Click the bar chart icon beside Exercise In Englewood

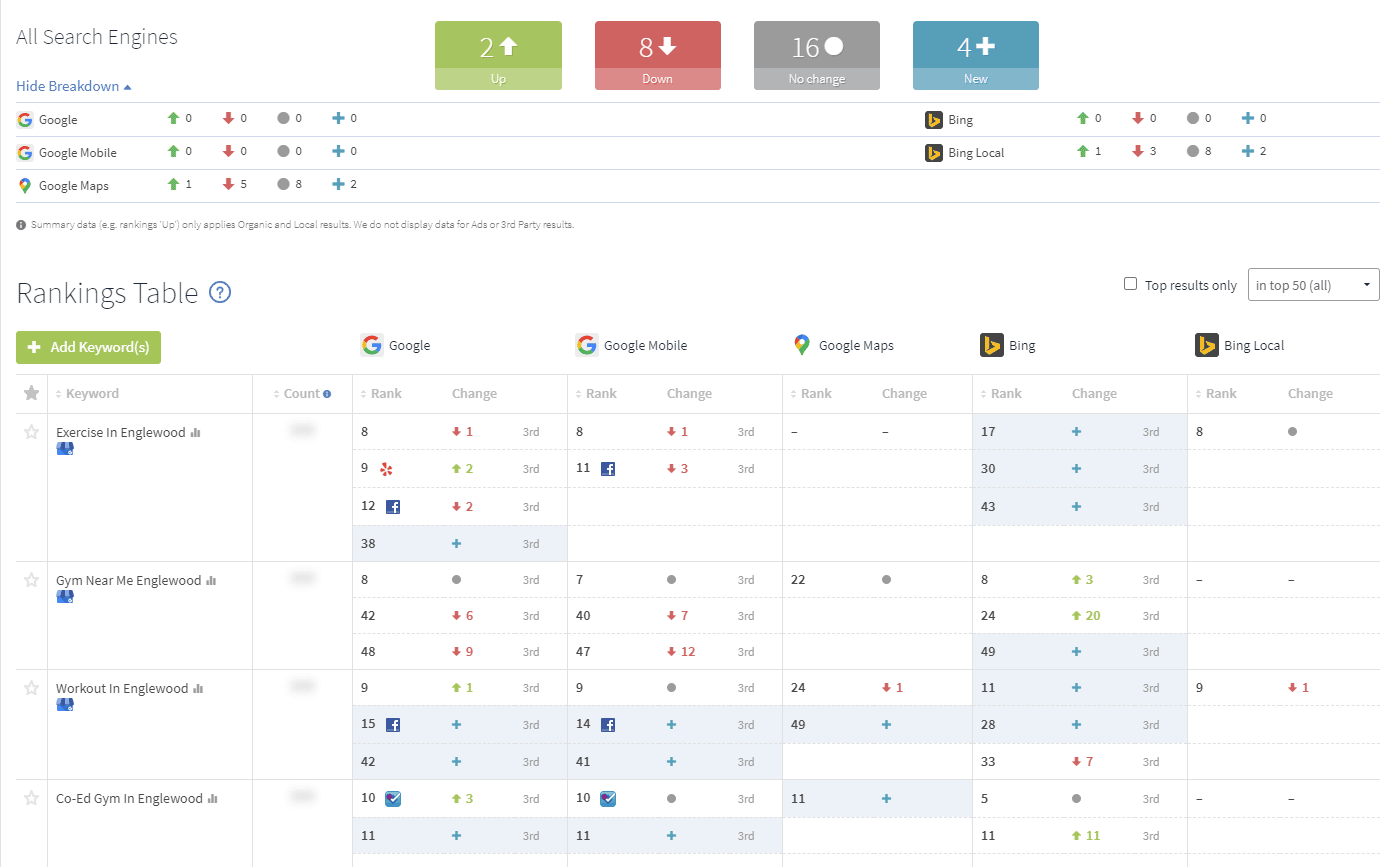196,433
